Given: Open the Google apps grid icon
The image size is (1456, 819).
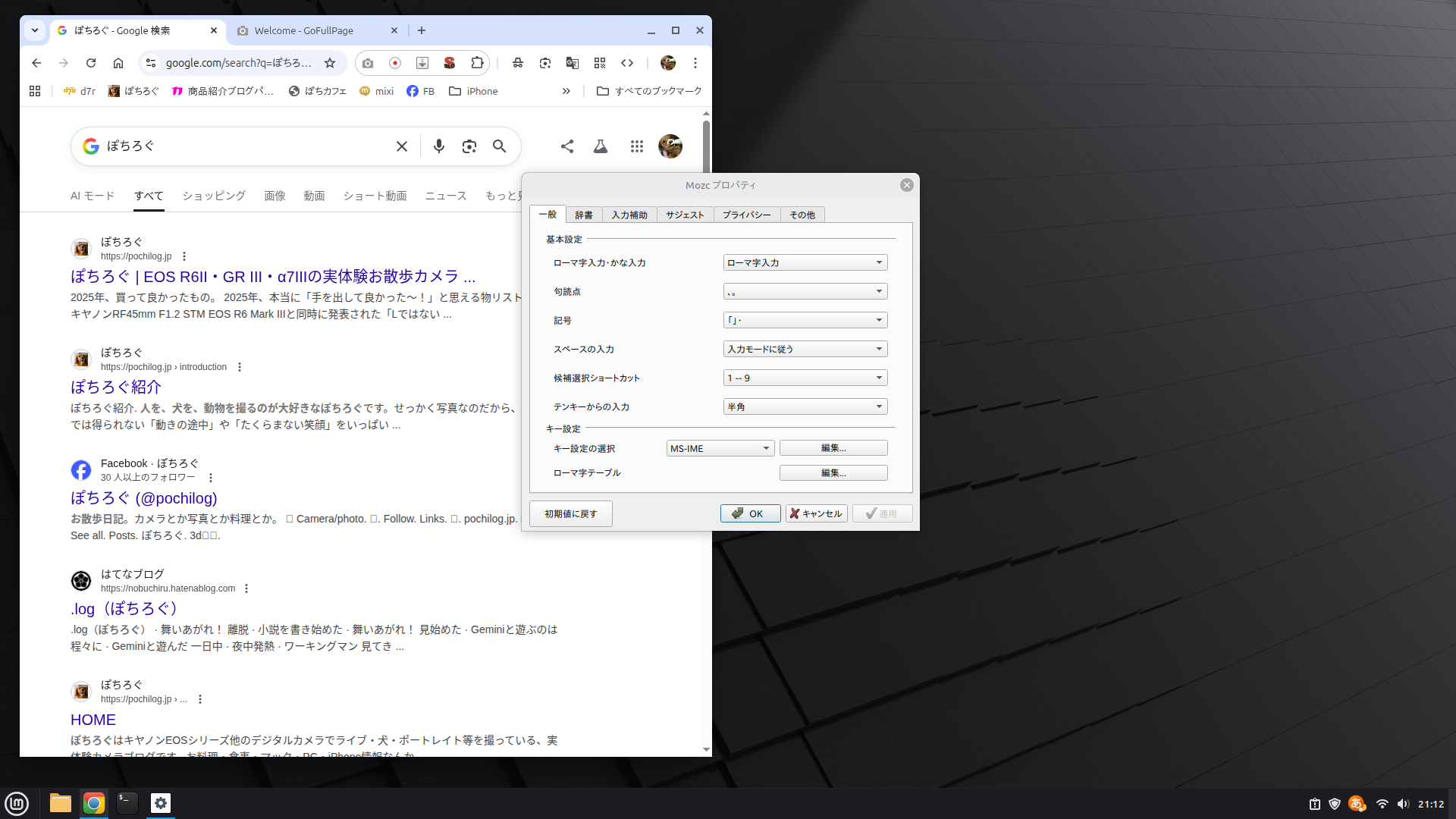Looking at the screenshot, I should click(636, 146).
